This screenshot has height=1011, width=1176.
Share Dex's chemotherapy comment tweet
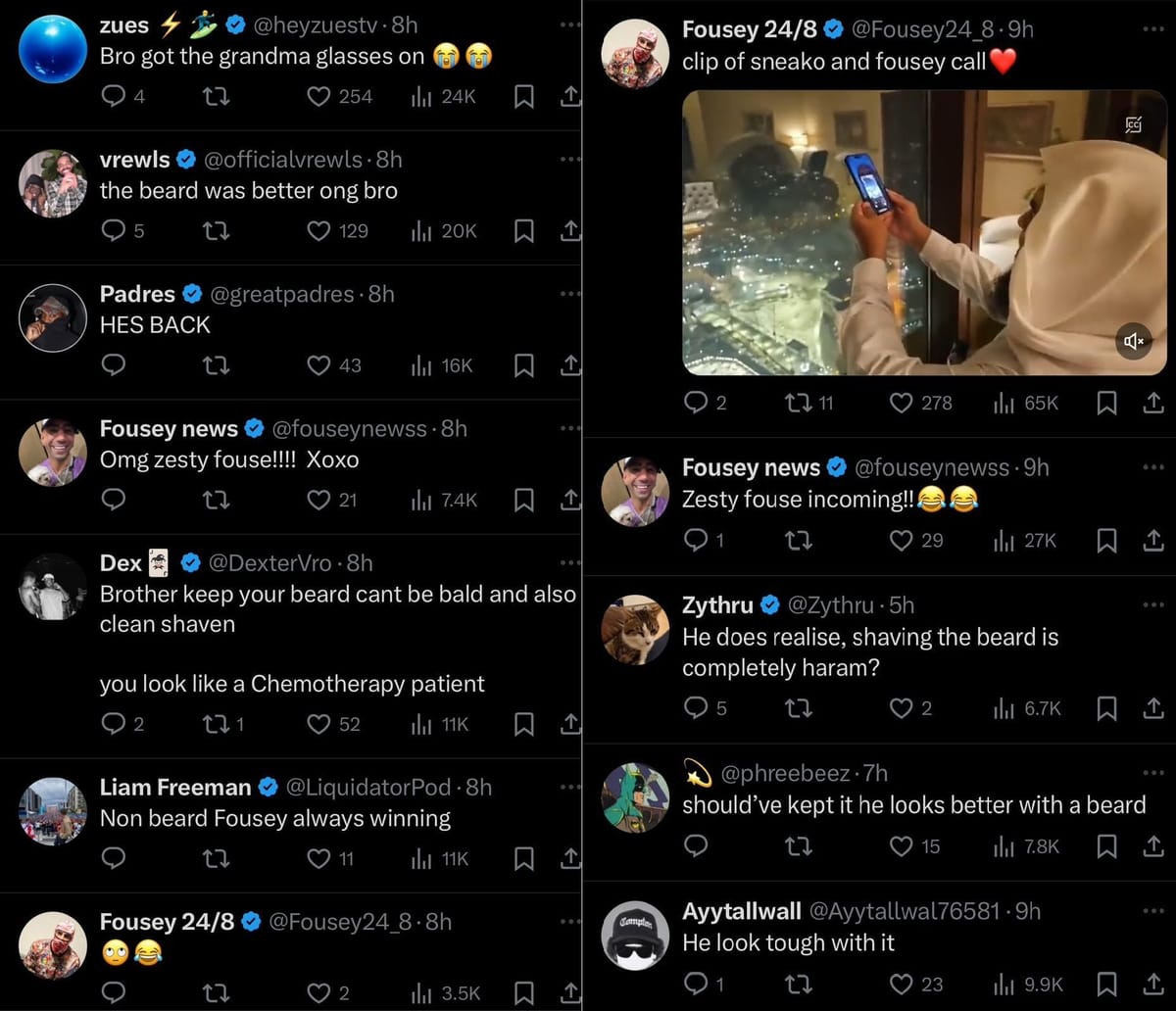569,724
